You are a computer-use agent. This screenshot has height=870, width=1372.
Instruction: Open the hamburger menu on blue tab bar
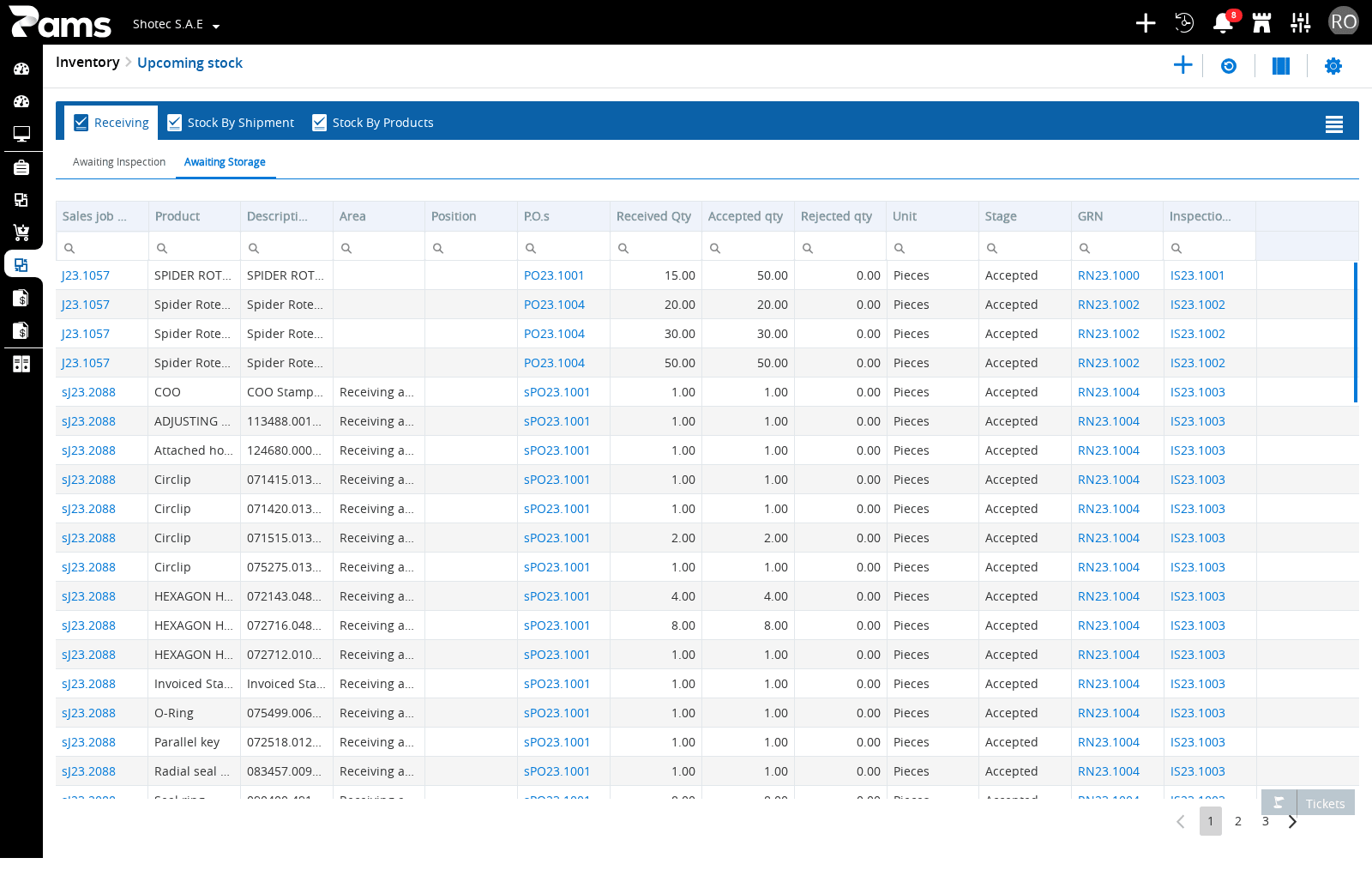[1334, 124]
